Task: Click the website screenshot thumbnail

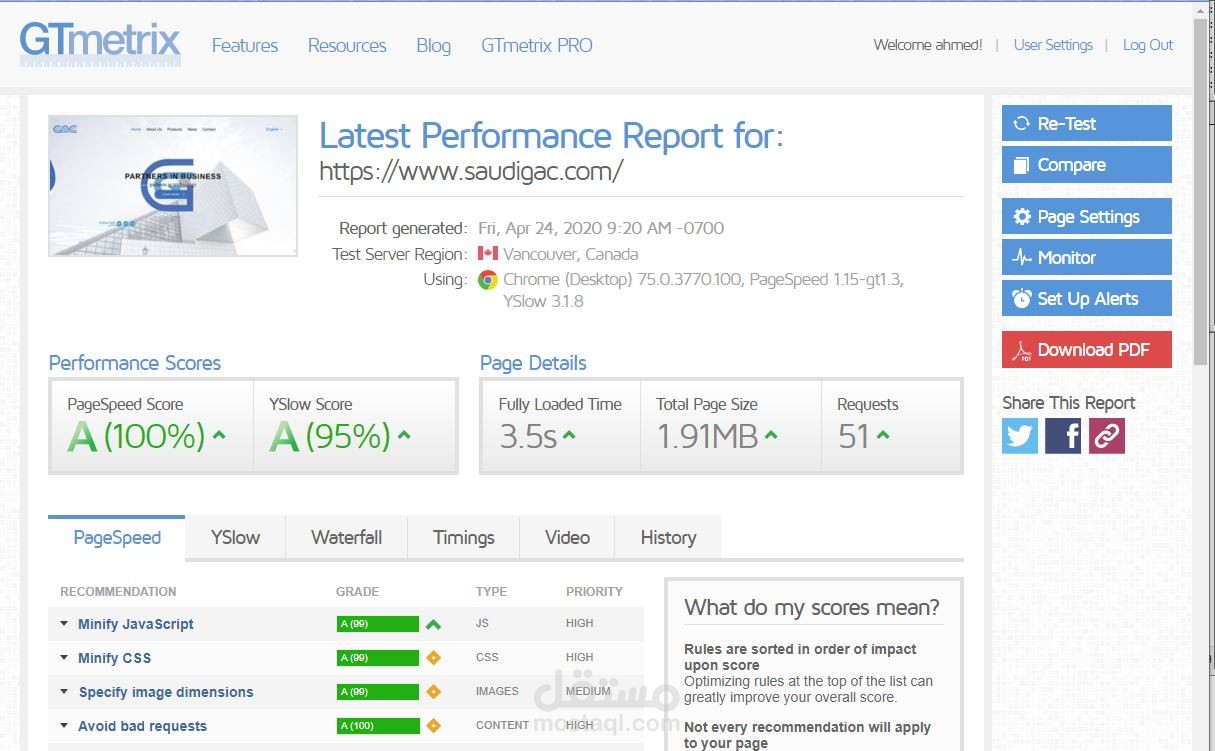Action: [x=173, y=186]
